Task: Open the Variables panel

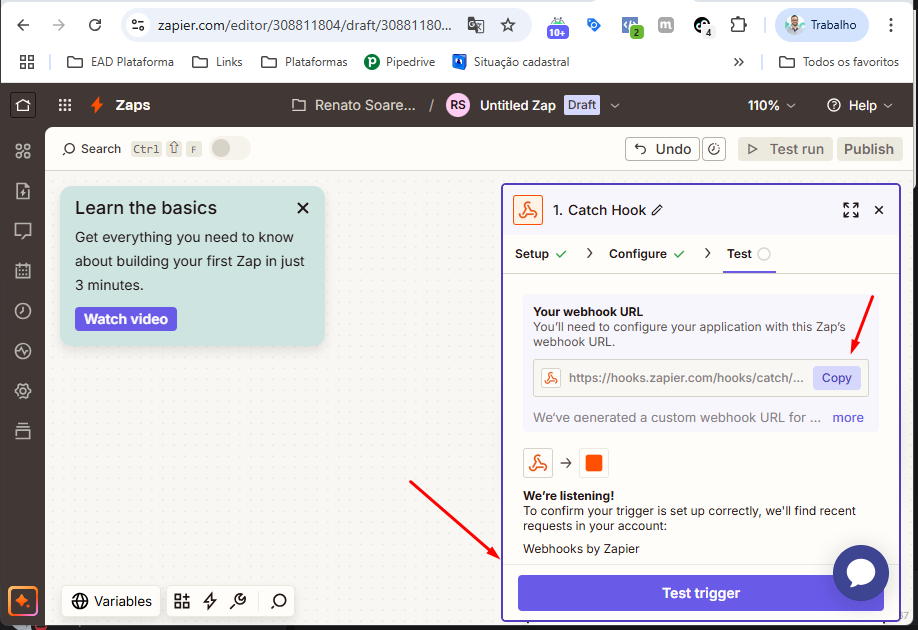Action: coord(111,601)
